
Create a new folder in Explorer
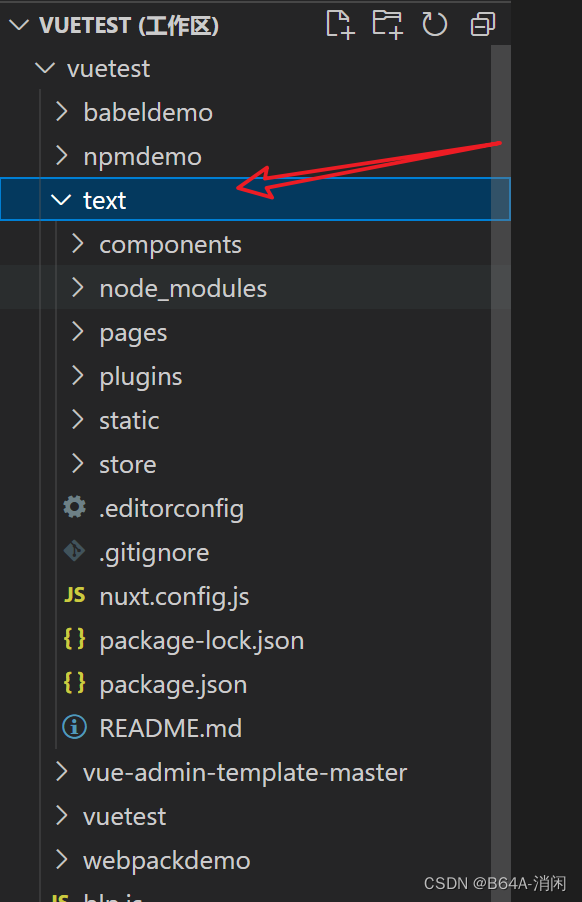tap(387, 24)
